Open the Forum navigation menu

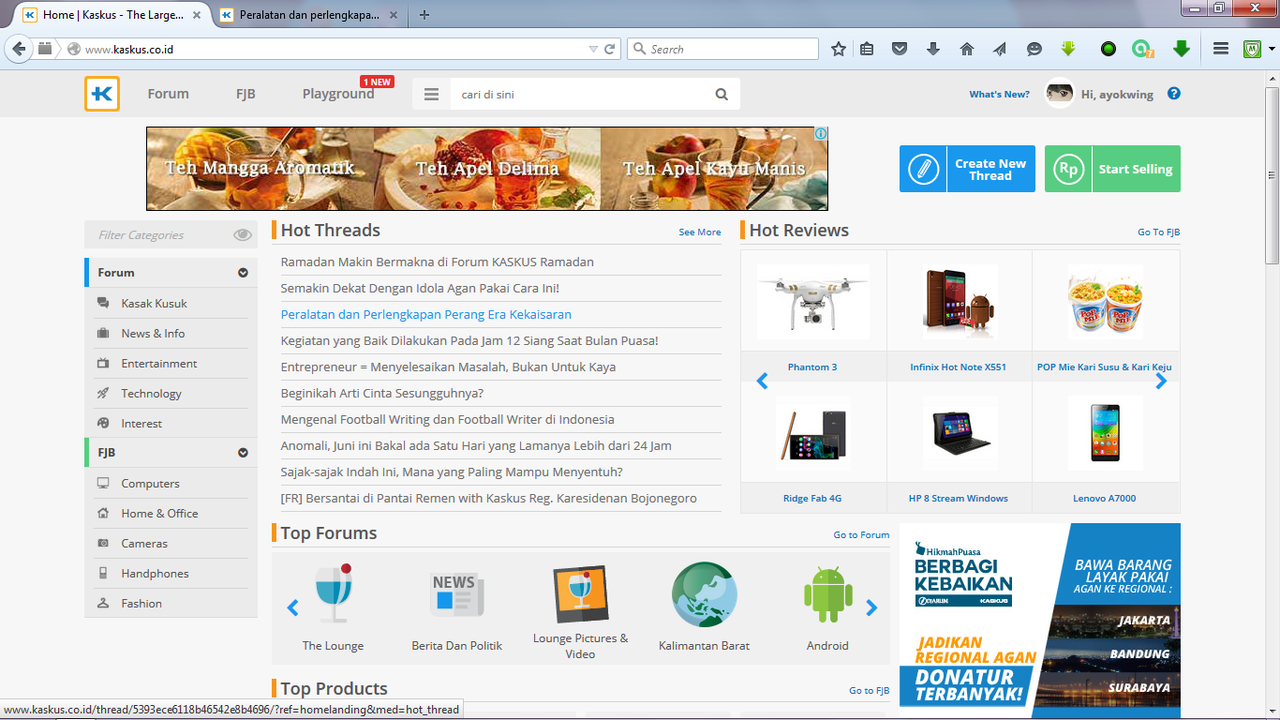pyautogui.click(x=168, y=94)
